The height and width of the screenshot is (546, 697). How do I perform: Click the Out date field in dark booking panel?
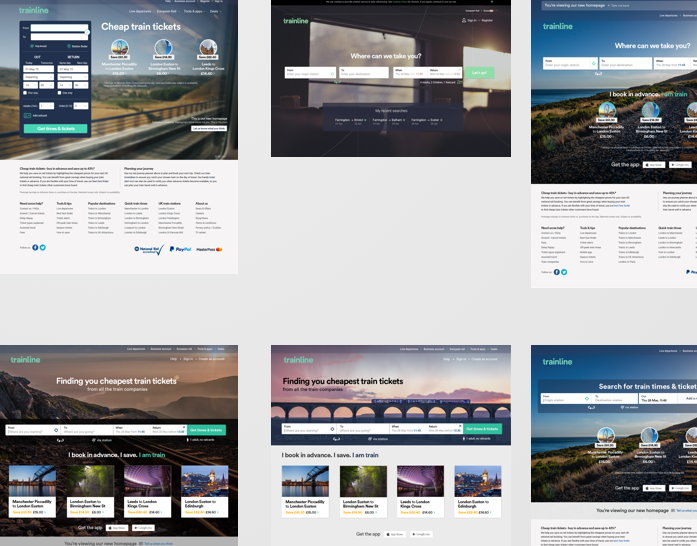pos(39,69)
